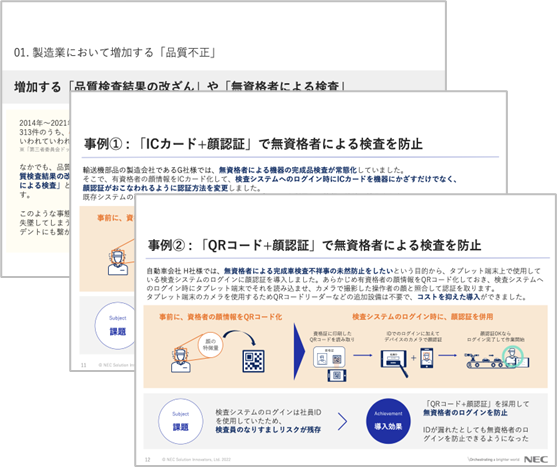Click the orange heading 事前に、資格者の顔情報をQRコード化
This screenshot has width=557, height=467.
point(221,317)
